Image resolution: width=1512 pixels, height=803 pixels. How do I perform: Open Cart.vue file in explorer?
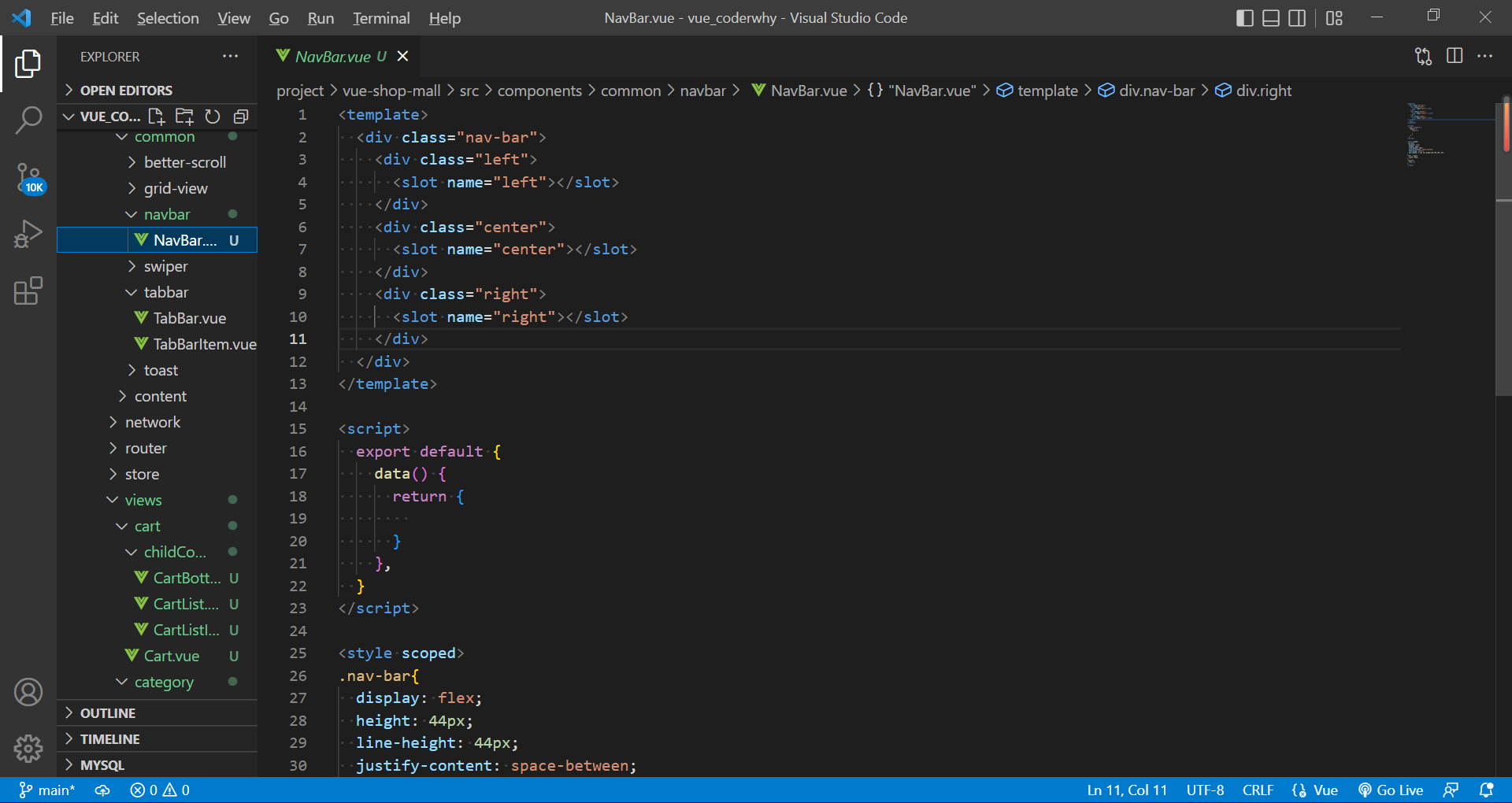click(x=157, y=656)
